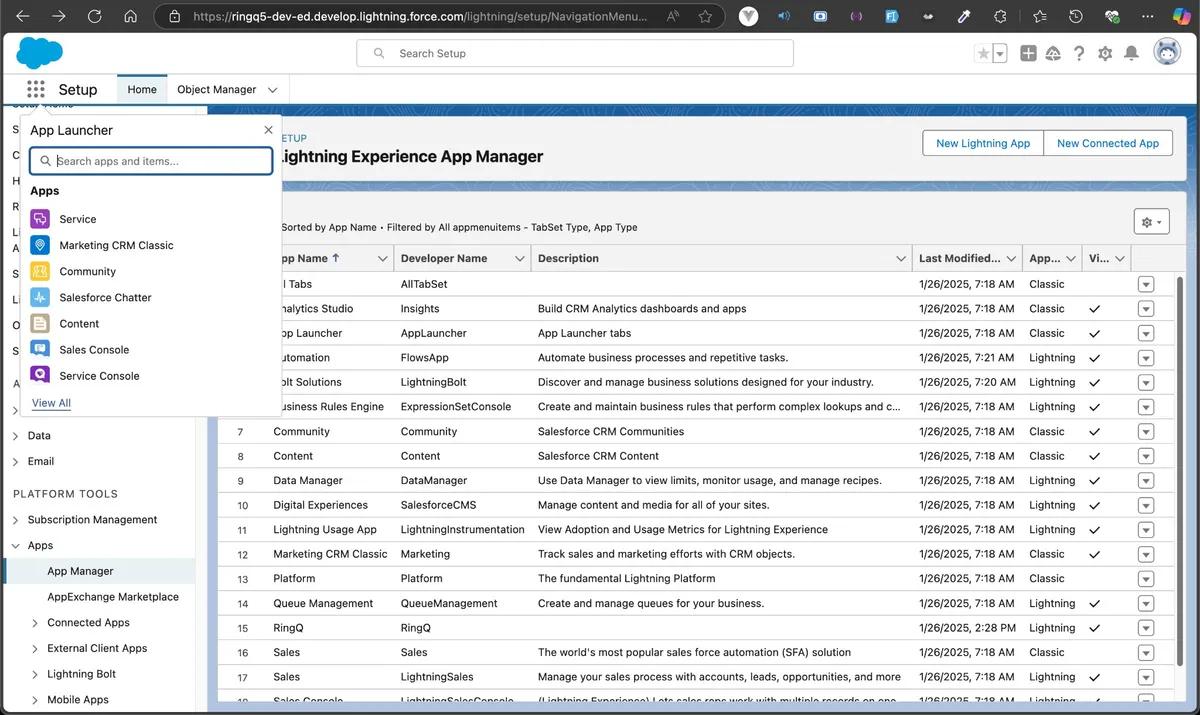Open the Developer Name column menu chevron
Image resolution: width=1200 pixels, height=715 pixels.
coord(520,259)
